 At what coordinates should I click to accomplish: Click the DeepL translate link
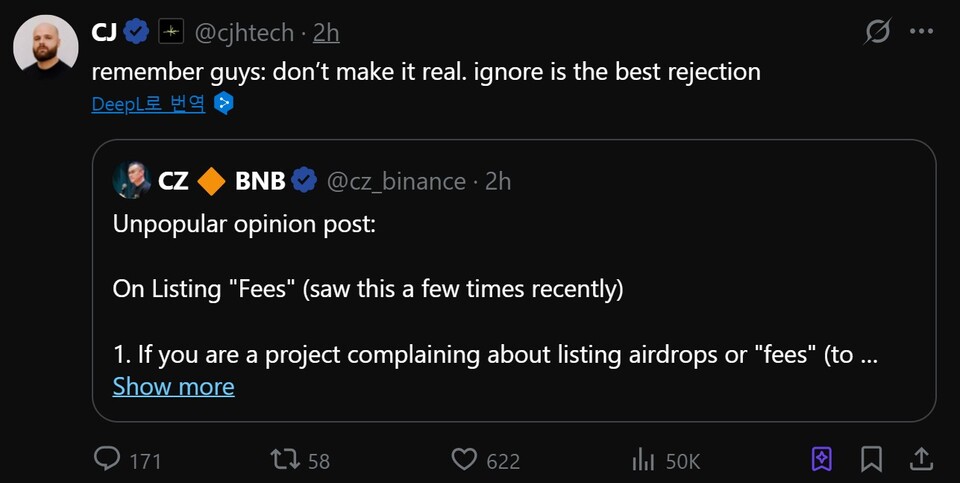[x=148, y=103]
